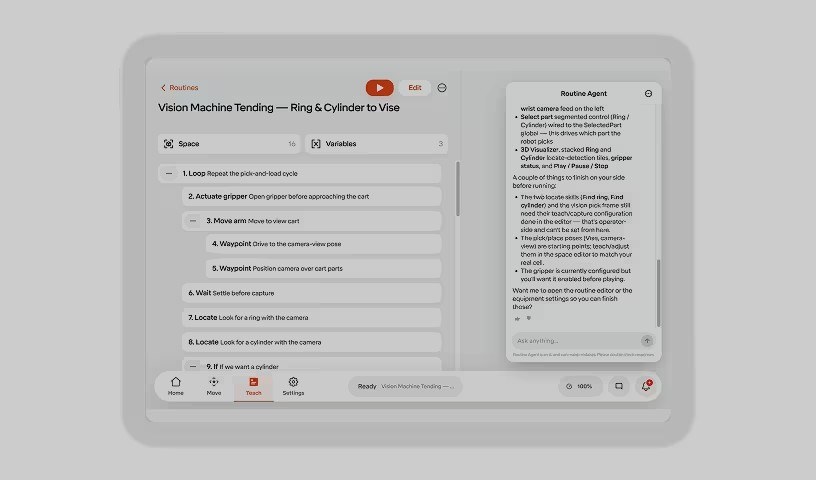The width and height of the screenshot is (816, 480).
Task: Select step 7 Locate ring
Action: [312, 317]
